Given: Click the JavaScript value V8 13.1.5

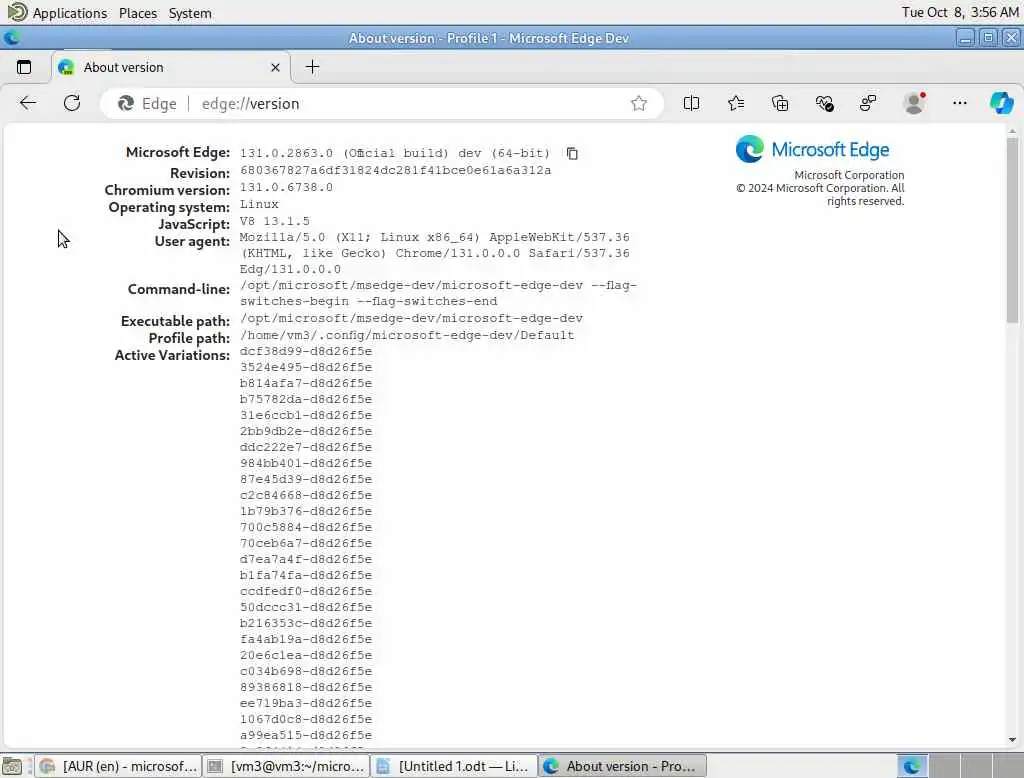Looking at the screenshot, I should (274, 221).
